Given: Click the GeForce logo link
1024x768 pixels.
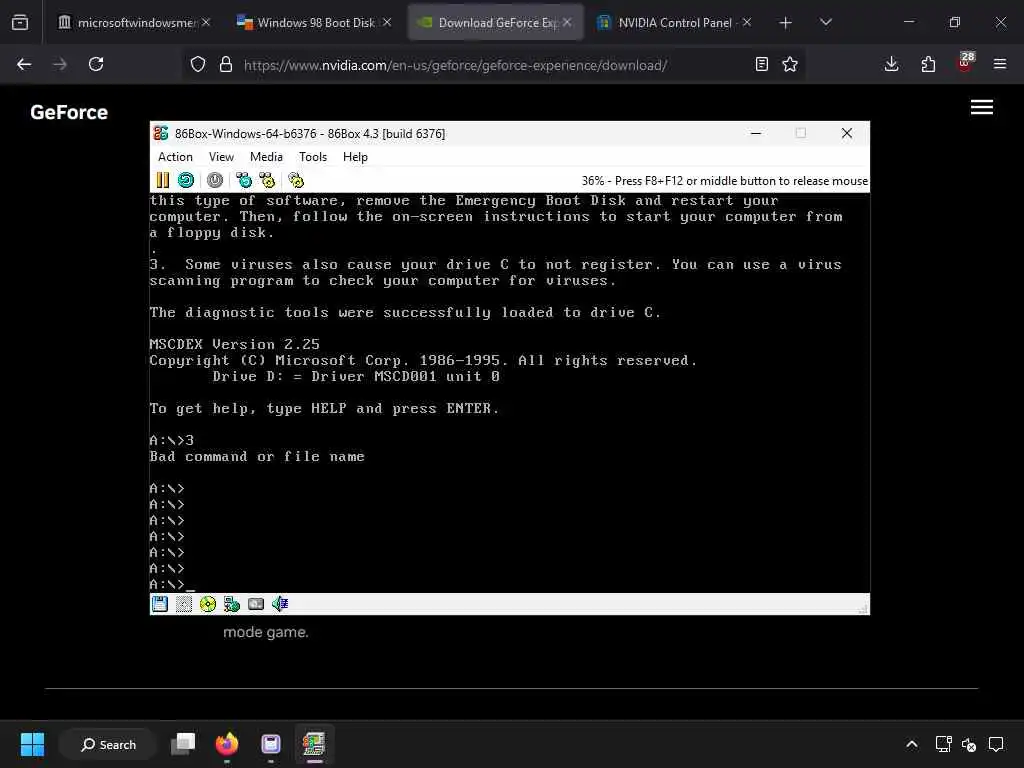Looking at the screenshot, I should pos(69,112).
